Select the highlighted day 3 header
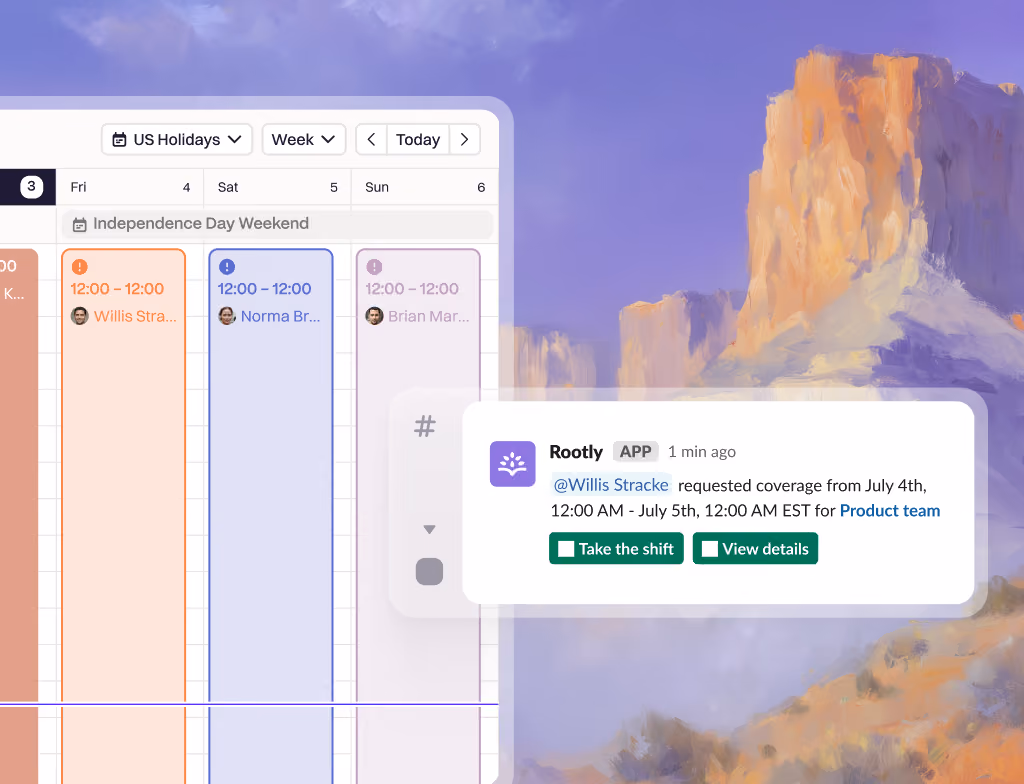 pyautogui.click(x=27, y=188)
